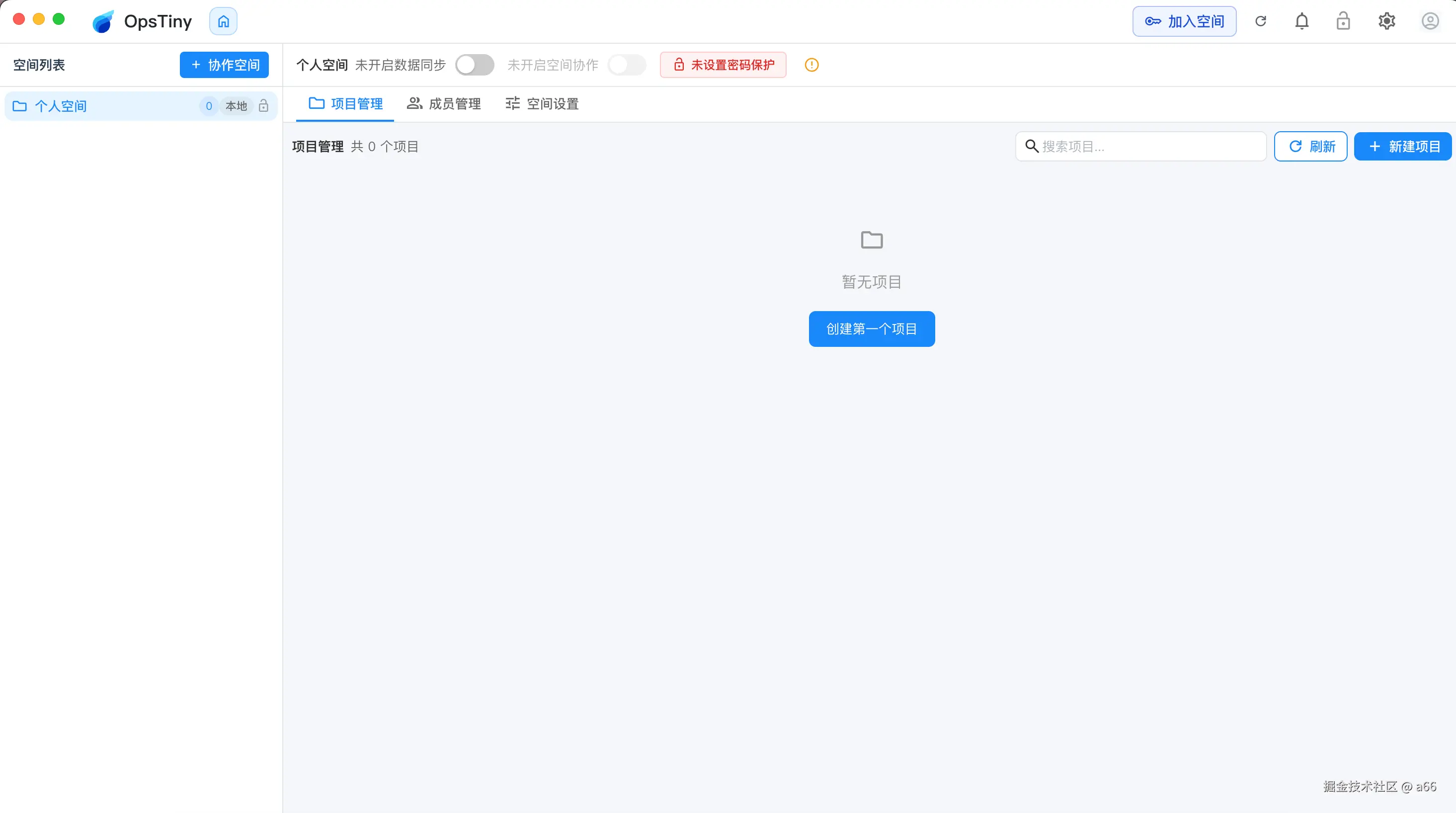
Task: Click the 未设置密码保护 warning button
Action: (x=723, y=65)
